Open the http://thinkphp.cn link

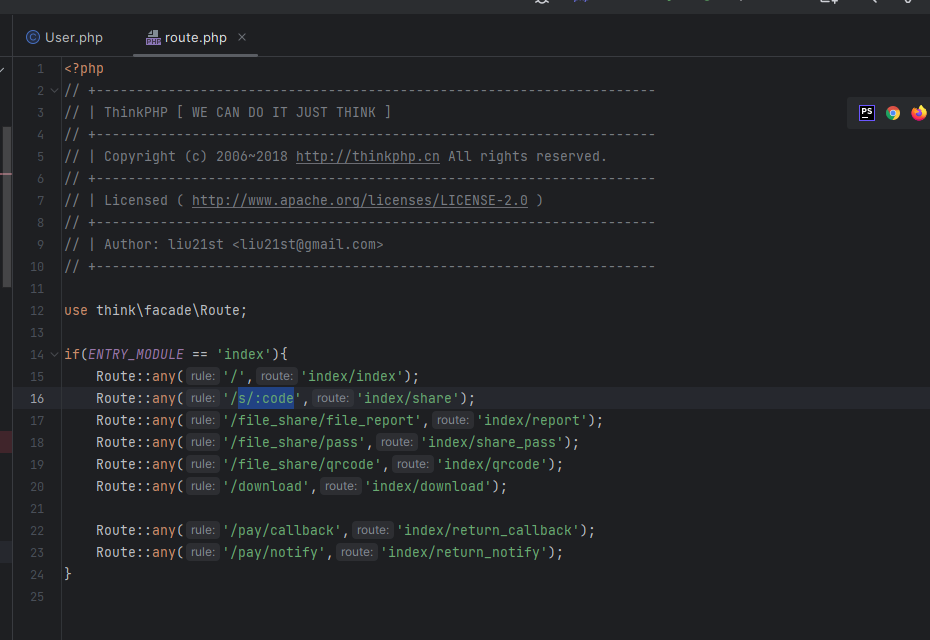point(368,157)
